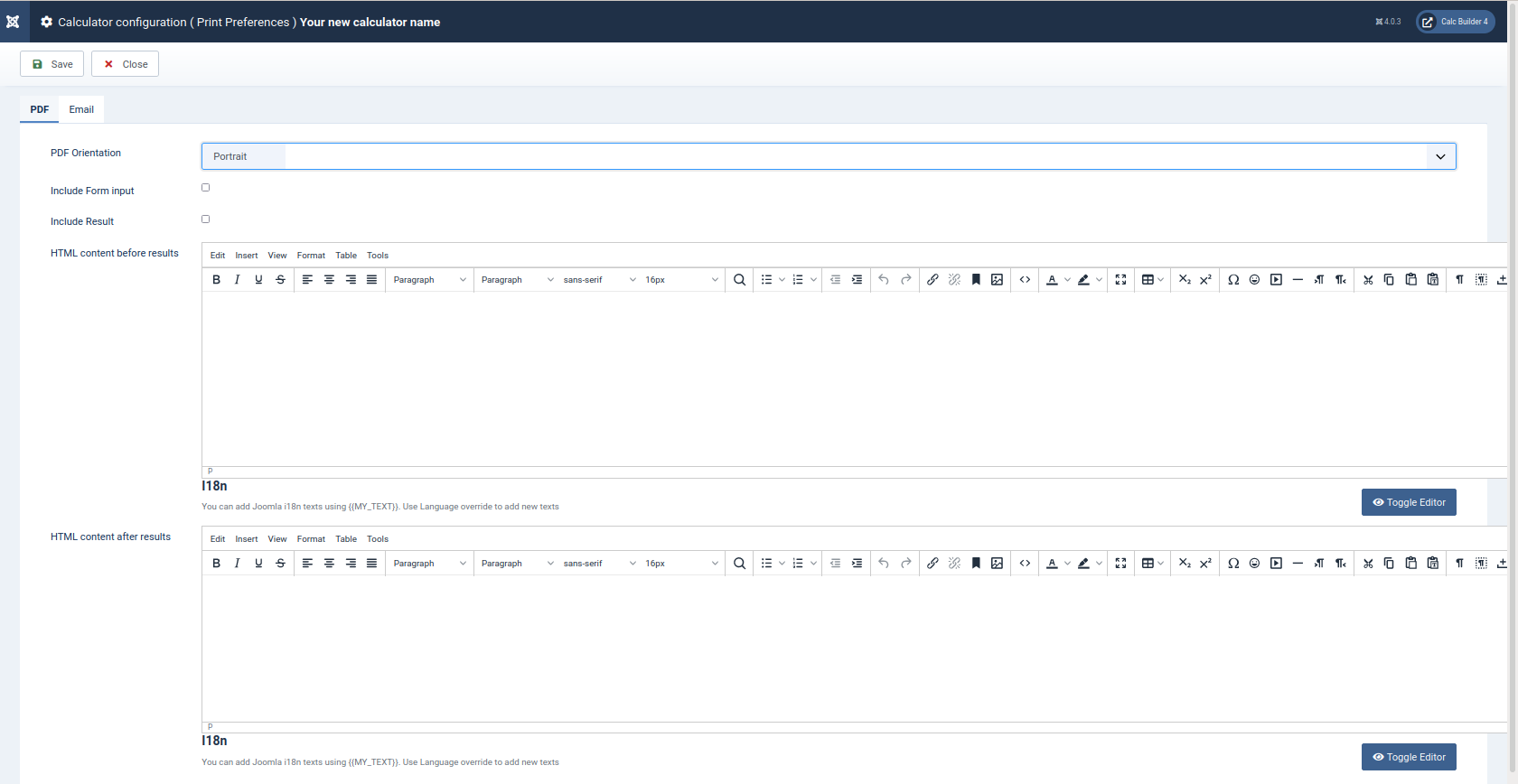1518x784 pixels.
Task: Open the Edit menu in before-results editor
Action: (218, 256)
